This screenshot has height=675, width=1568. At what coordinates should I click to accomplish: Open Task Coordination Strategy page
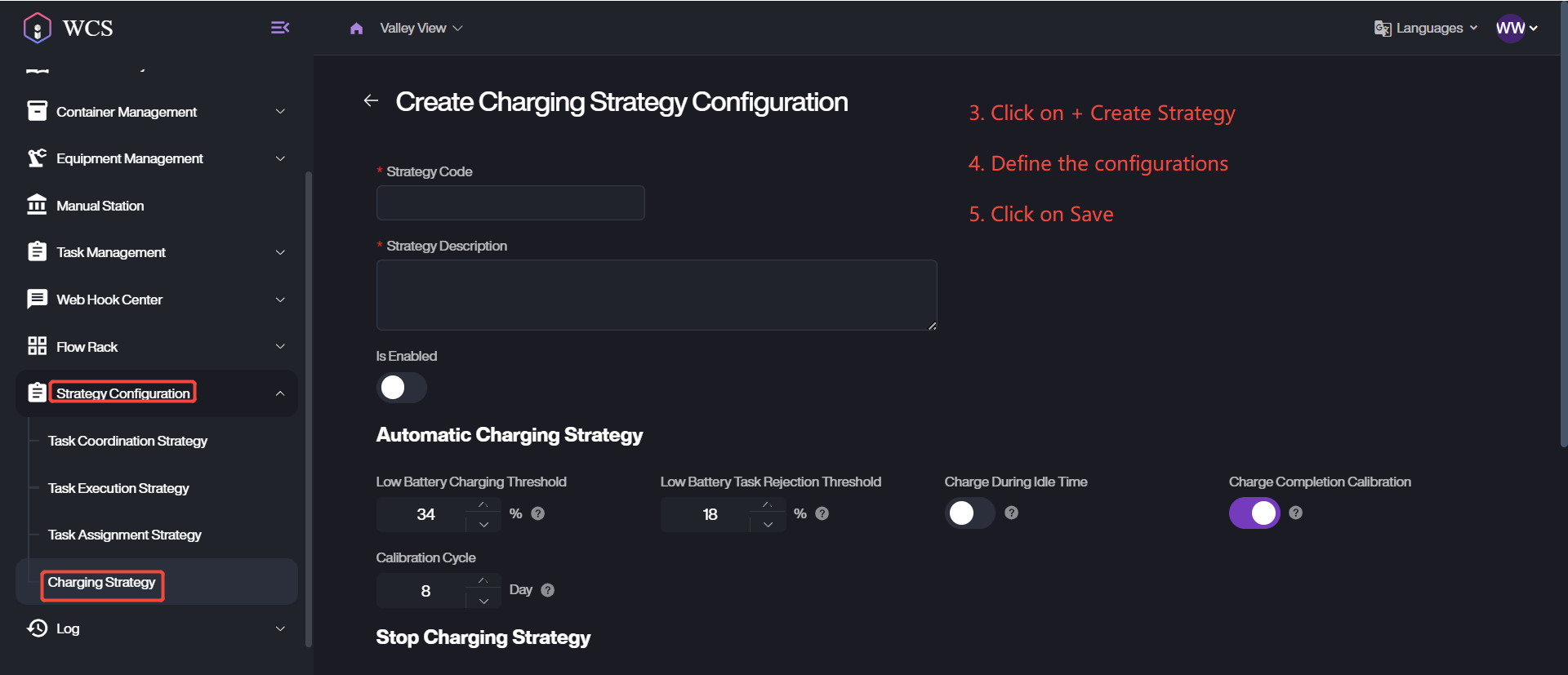[x=127, y=441]
